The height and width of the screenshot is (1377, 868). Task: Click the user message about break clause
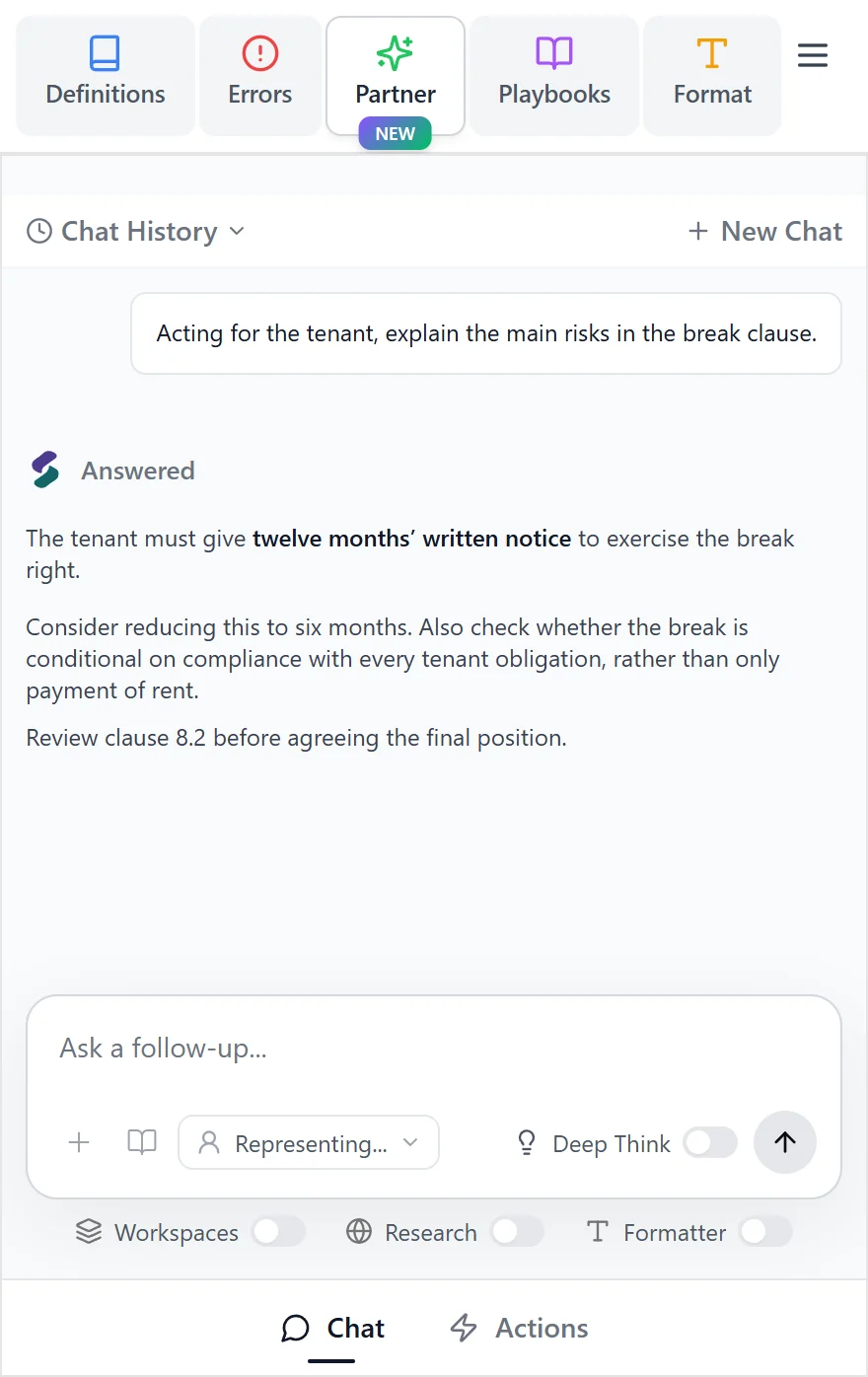[486, 333]
